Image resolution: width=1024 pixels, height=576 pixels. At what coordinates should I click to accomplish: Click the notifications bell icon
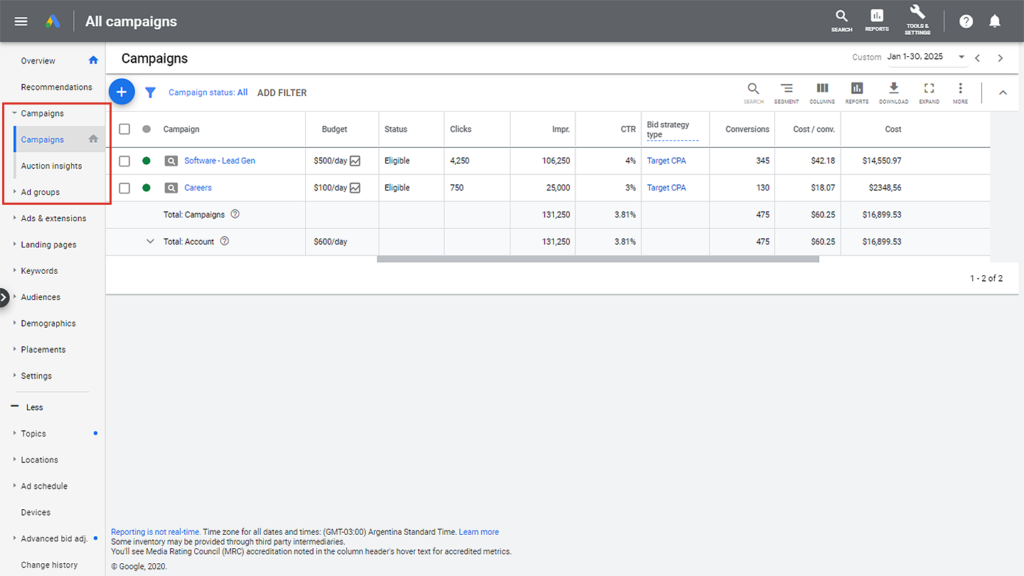tap(995, 21)
